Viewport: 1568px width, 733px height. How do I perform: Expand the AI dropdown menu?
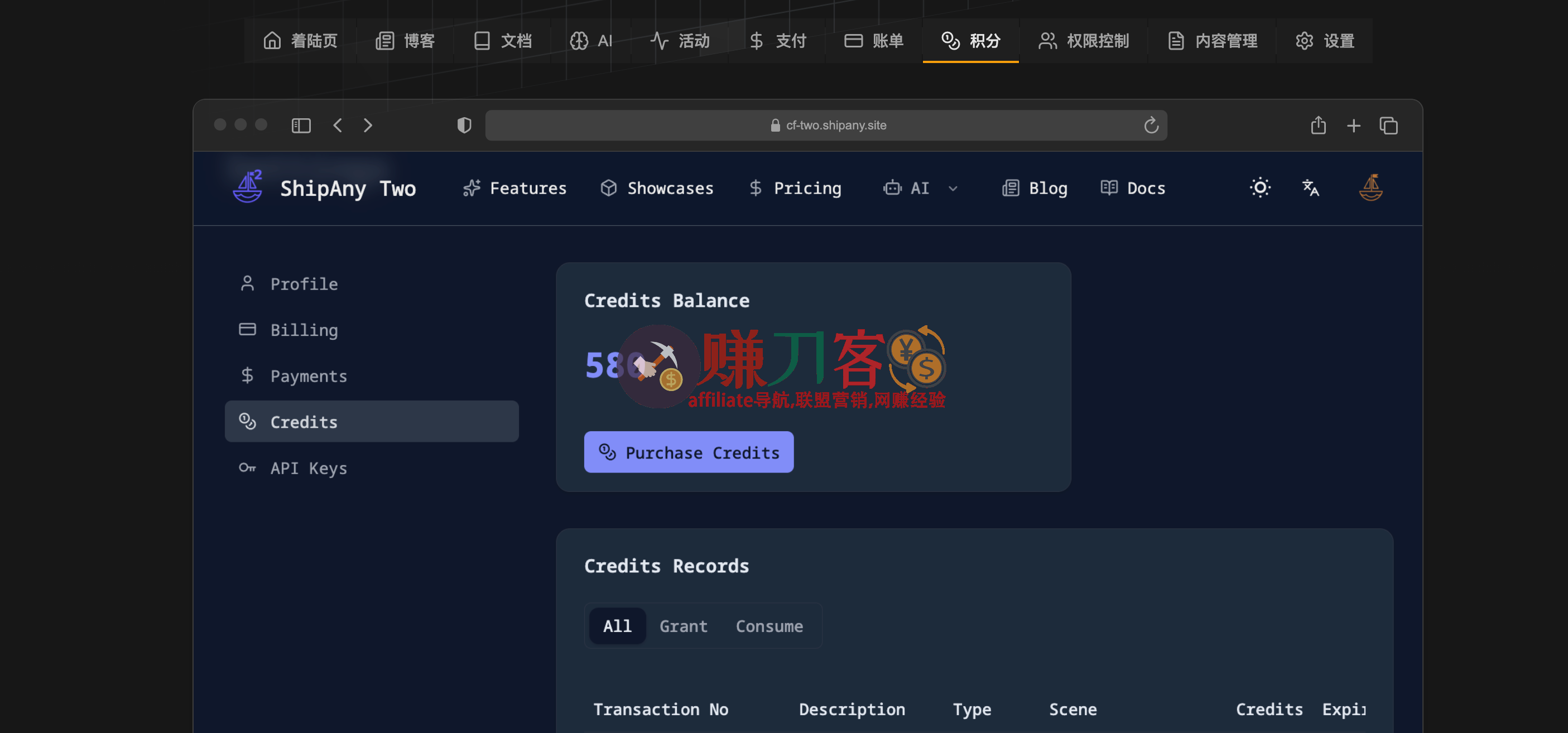pyautogui.click(x=920, y=189)
